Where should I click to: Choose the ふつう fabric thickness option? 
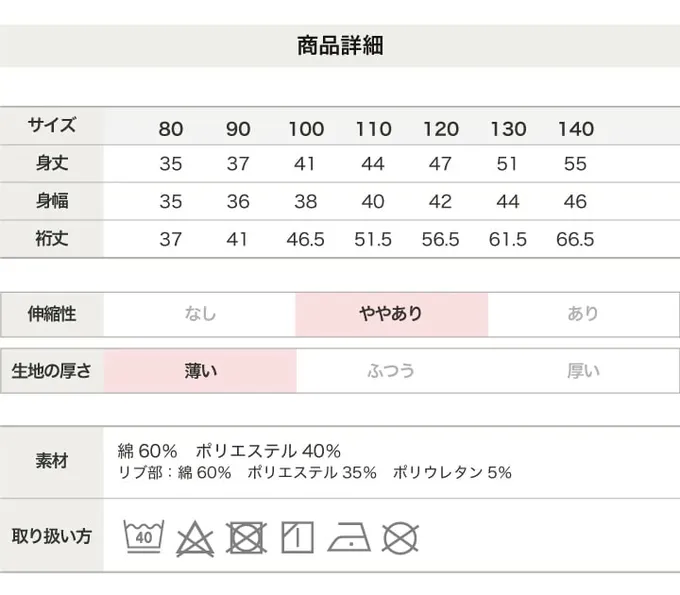391,371
